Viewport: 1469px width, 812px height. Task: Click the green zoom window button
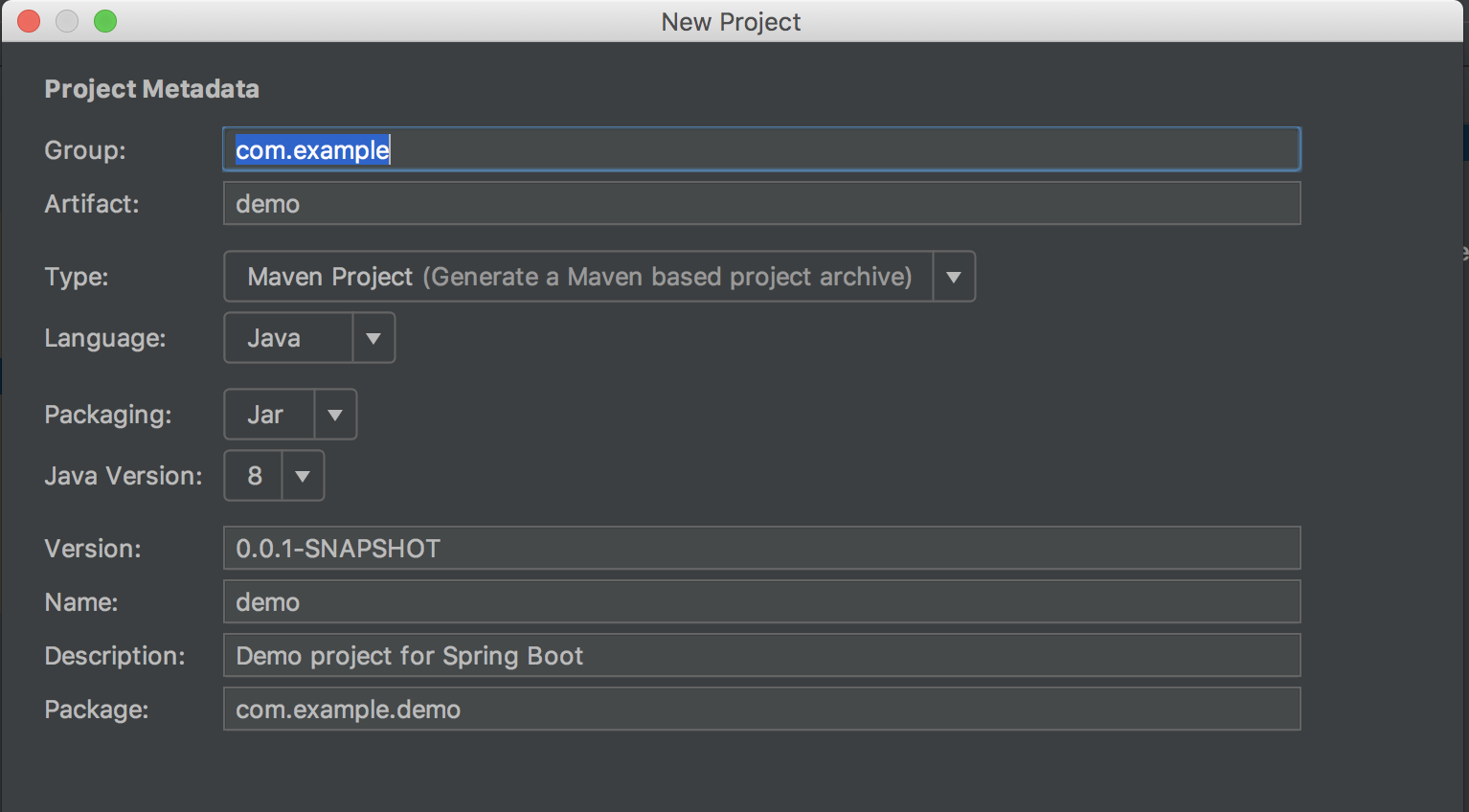105,21
